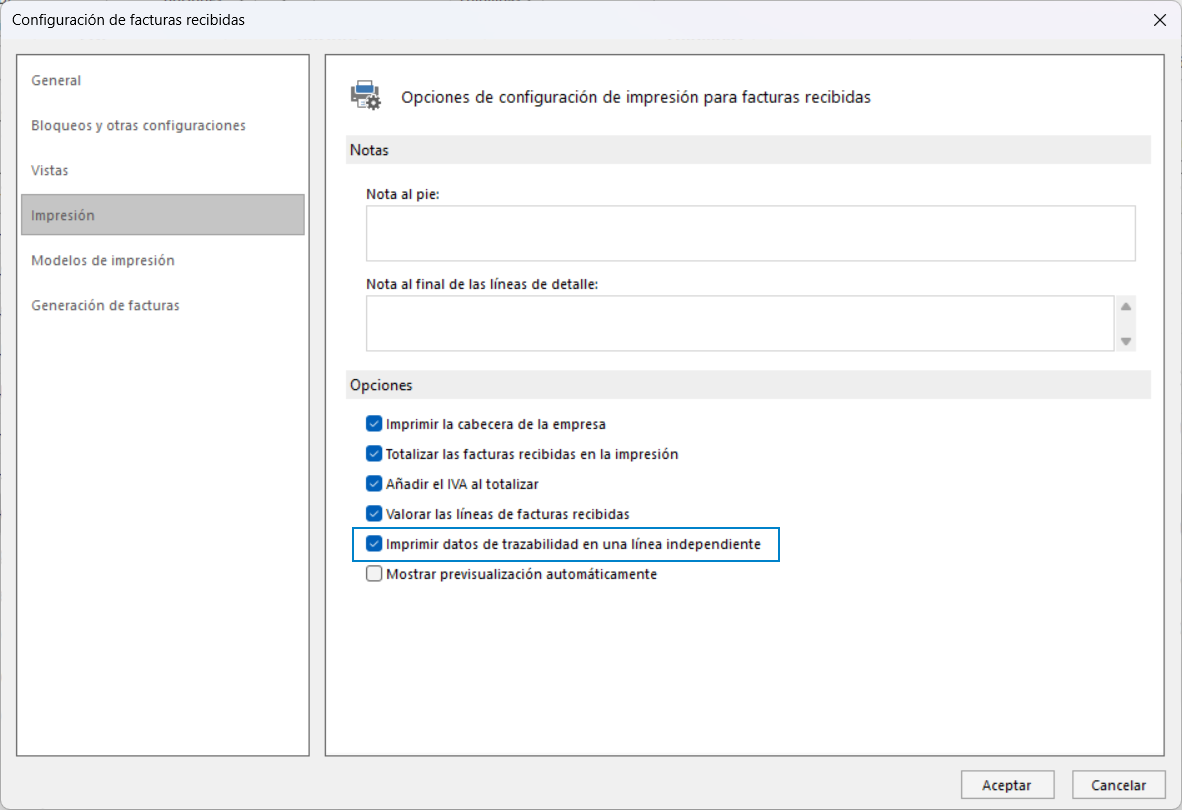The width and height of the screenshot is (1182, 811).
Task: Close the Configuración de facturas recibidas dialog
Action: click(x=1159, y=20)
